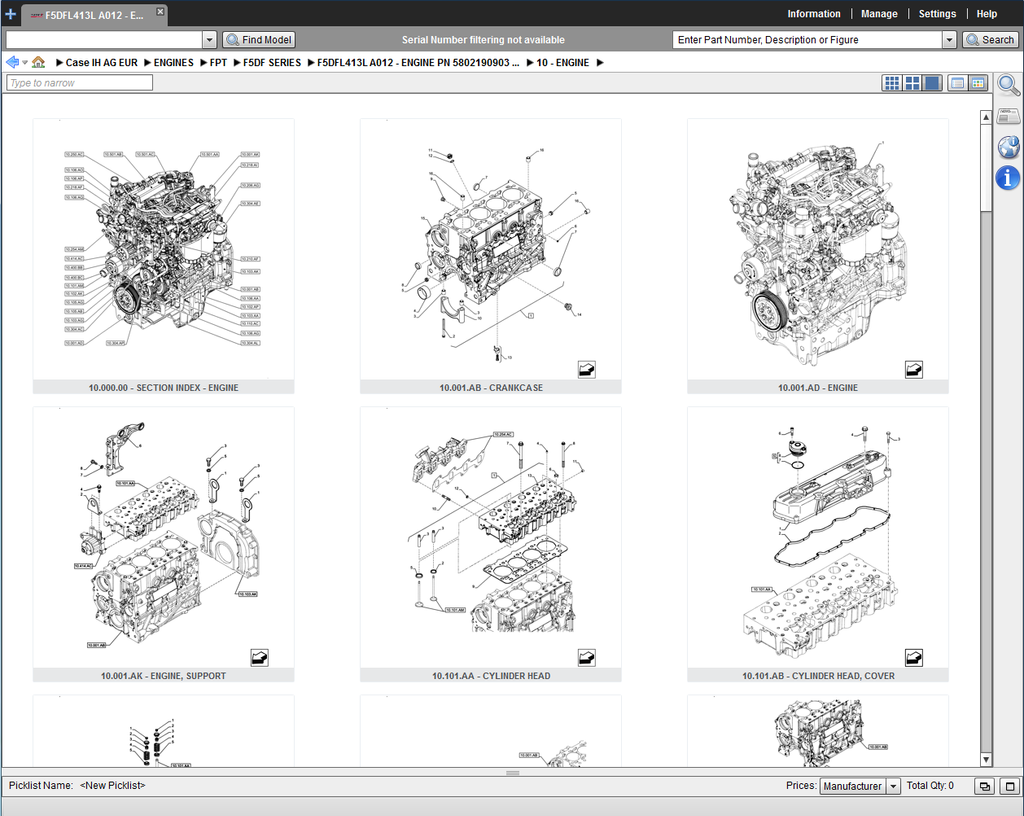Click picklist icon on Crankcase thumbnail
1024x816 pixels.
pos(587,370)
